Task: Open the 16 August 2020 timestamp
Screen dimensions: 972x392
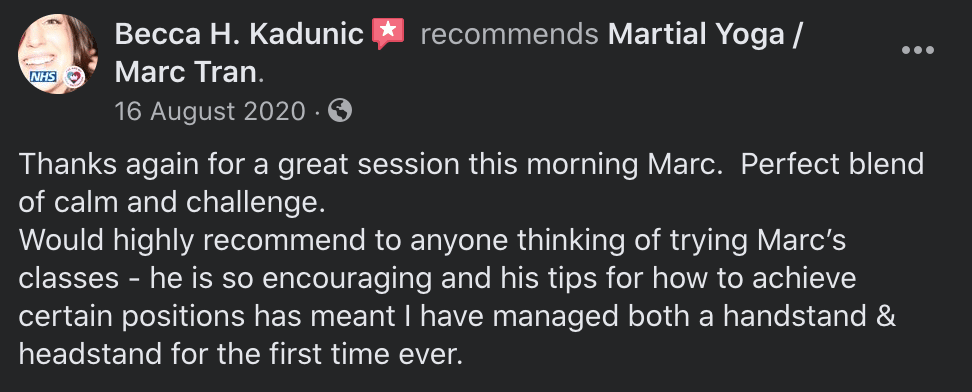Action: click(210, 112)
